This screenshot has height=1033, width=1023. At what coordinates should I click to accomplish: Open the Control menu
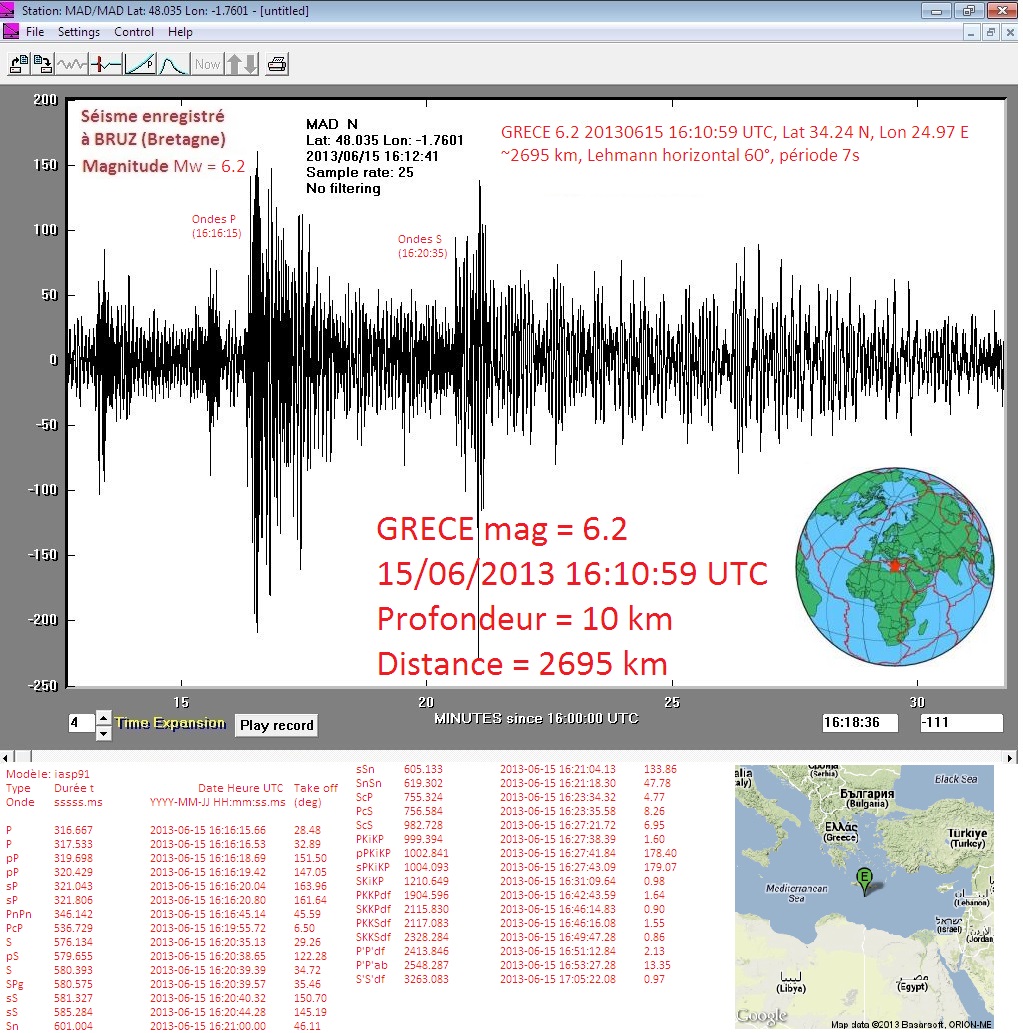tap(134, 32)
